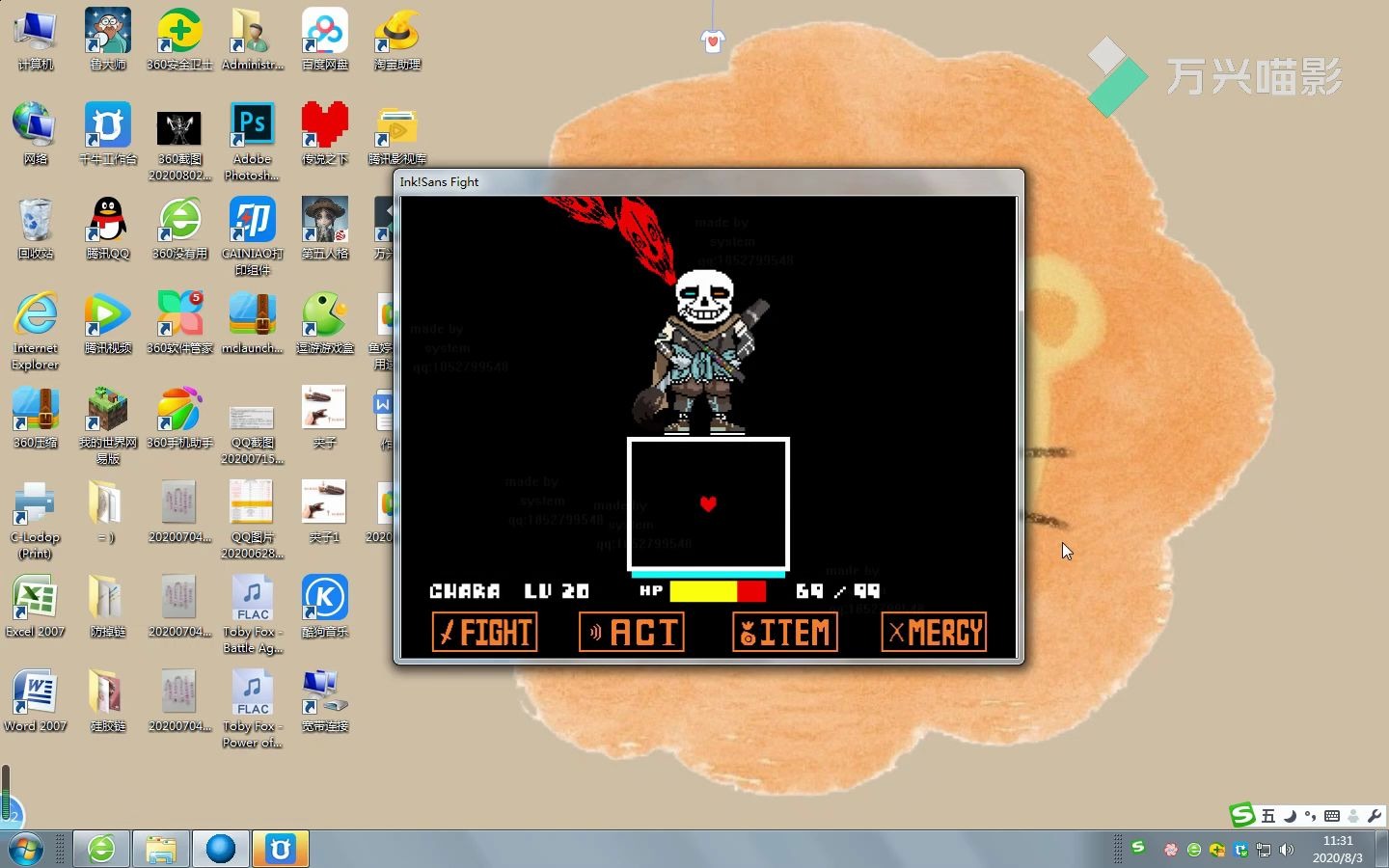The height and width of the screenshot is (868, 1389).
Task: Click the volume speaker tray icon
Action: point(1287,850)
